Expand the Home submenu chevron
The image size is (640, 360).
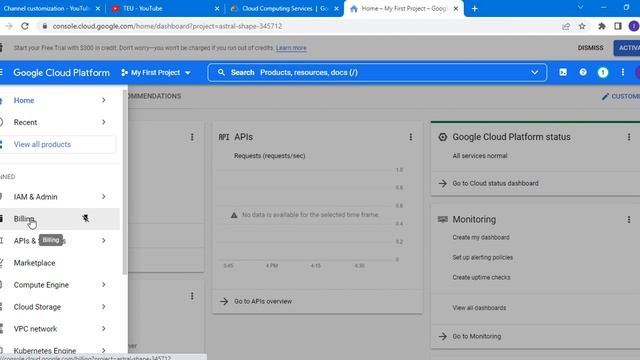pos(104,100)
